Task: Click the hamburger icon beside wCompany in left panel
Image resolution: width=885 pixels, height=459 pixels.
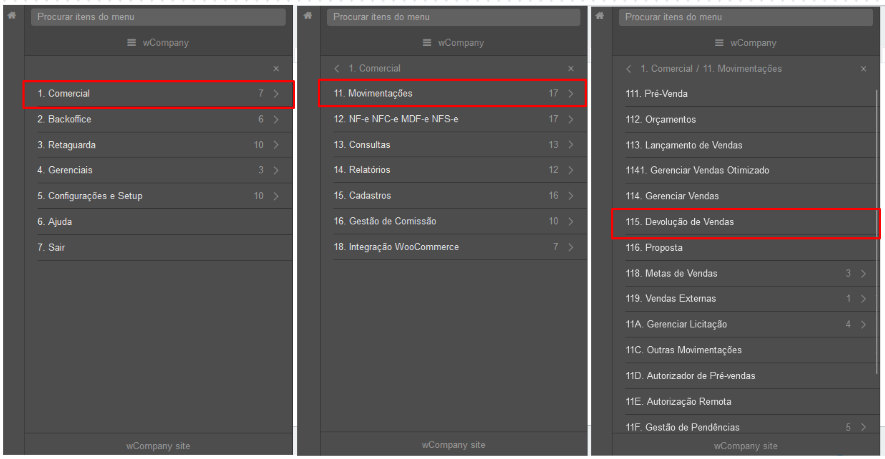Action: point(132,43)
